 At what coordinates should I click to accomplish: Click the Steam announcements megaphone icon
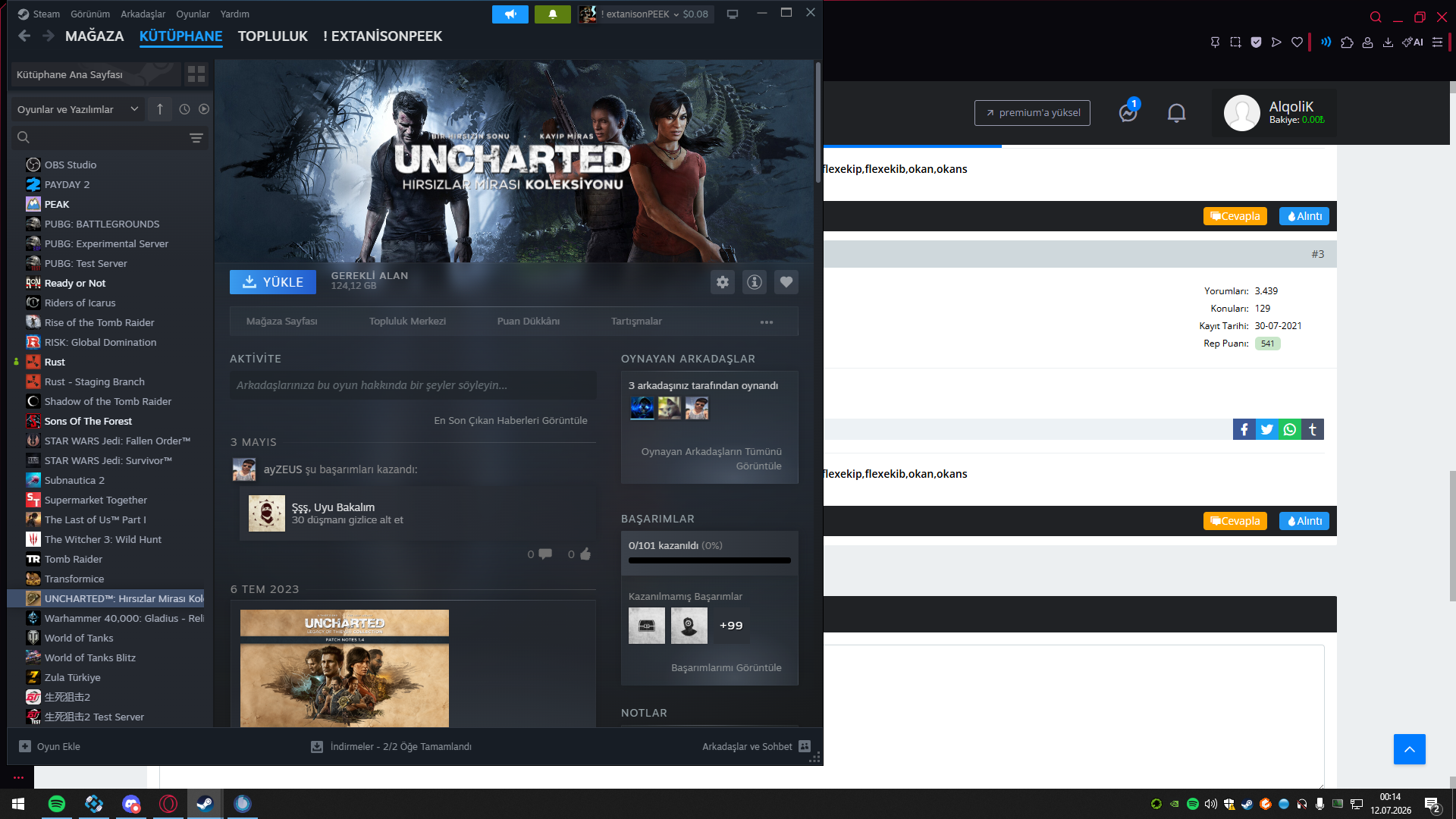click(510, 14)
